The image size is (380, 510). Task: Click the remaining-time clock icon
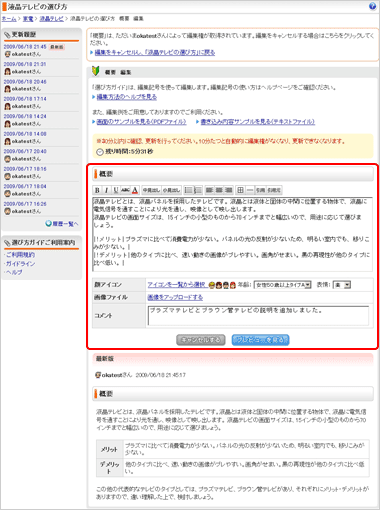pos(100,152)
